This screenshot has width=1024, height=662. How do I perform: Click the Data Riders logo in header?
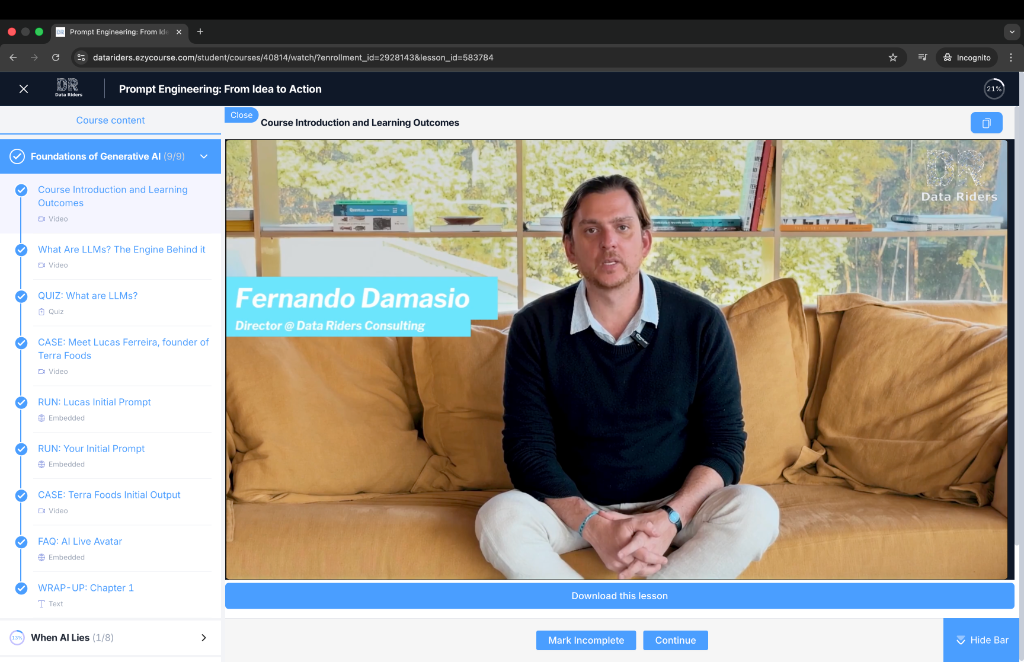click(x=69, y=87)
